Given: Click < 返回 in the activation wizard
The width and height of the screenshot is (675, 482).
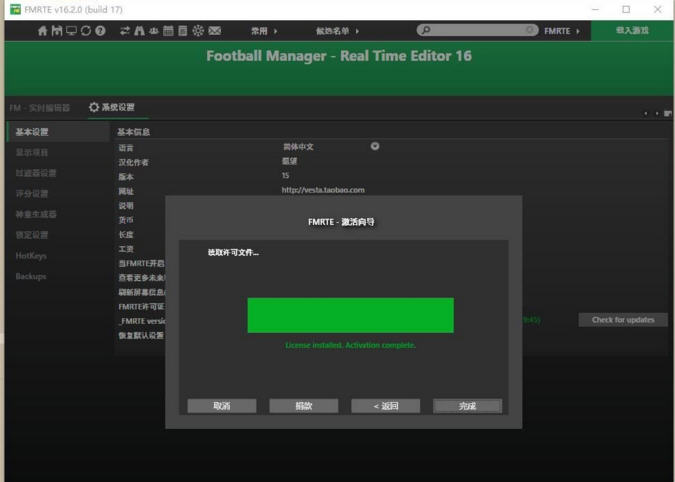Looking at the screenshot, I should pos(385,406).
